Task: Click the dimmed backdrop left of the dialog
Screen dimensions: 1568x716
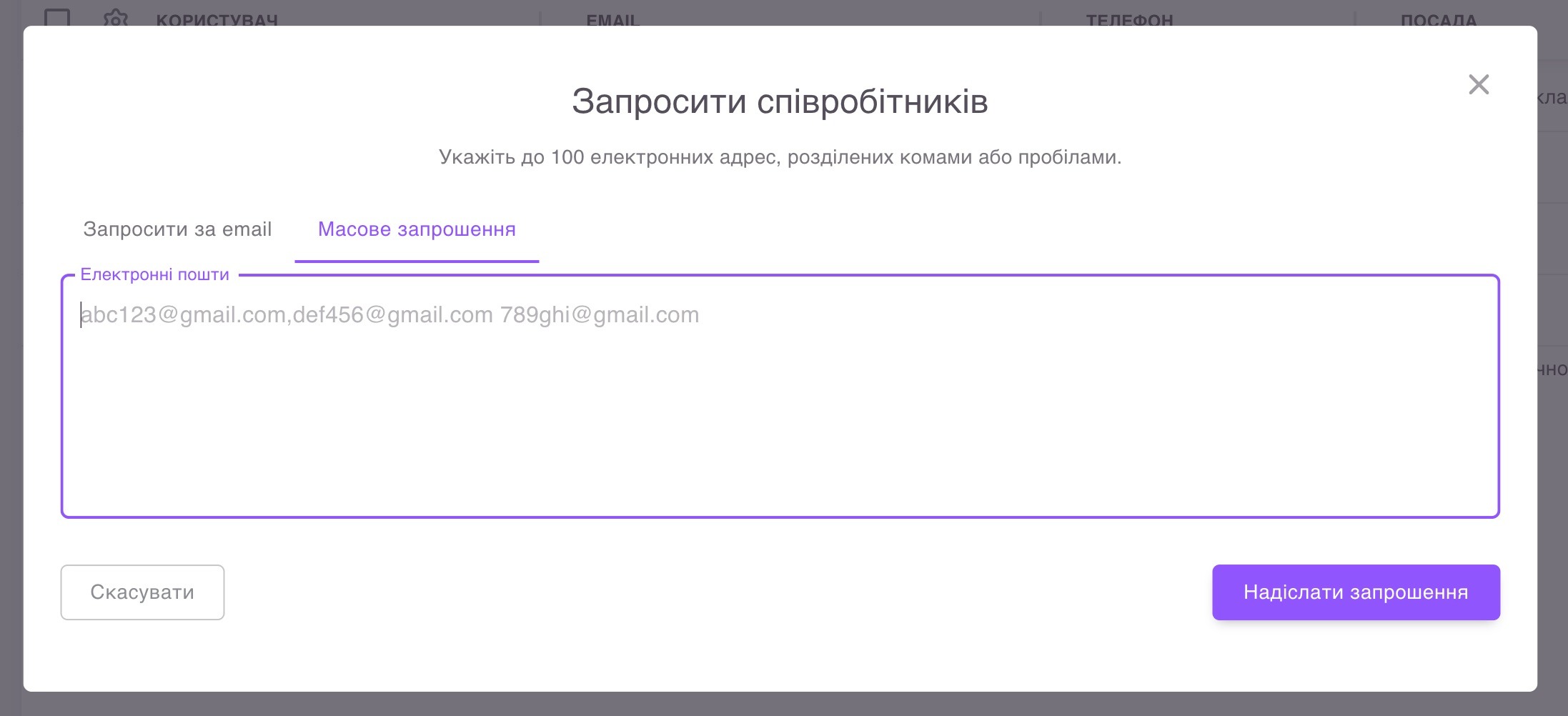Action: [11, 357]
